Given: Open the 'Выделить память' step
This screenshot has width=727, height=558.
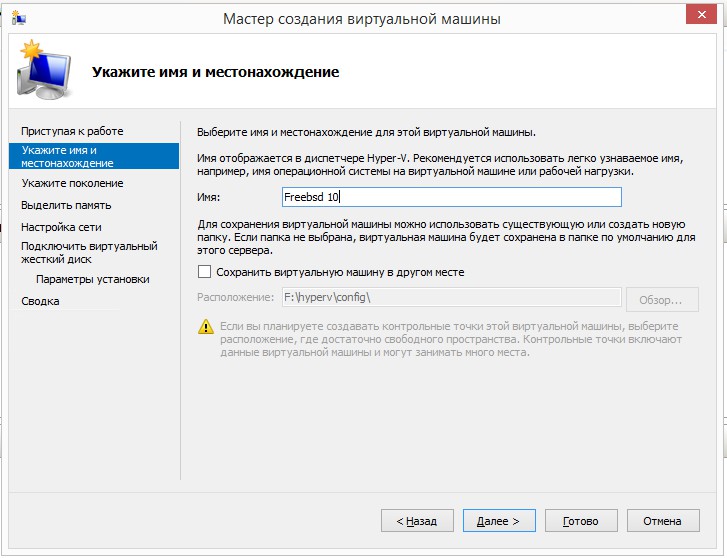Looking at the screenshot, I should tap(66, 205).
